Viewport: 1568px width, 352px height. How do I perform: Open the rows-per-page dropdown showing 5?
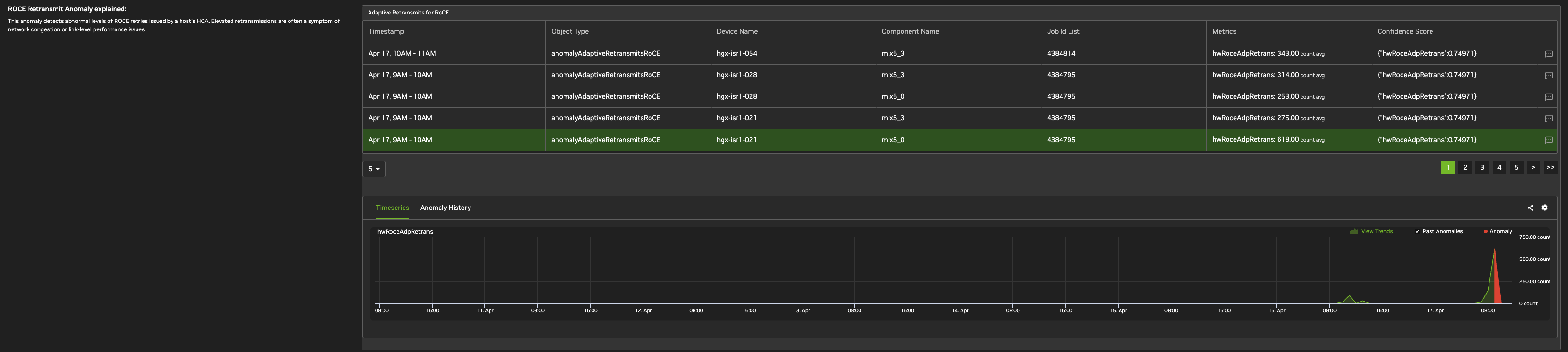[x=374, y=169]
